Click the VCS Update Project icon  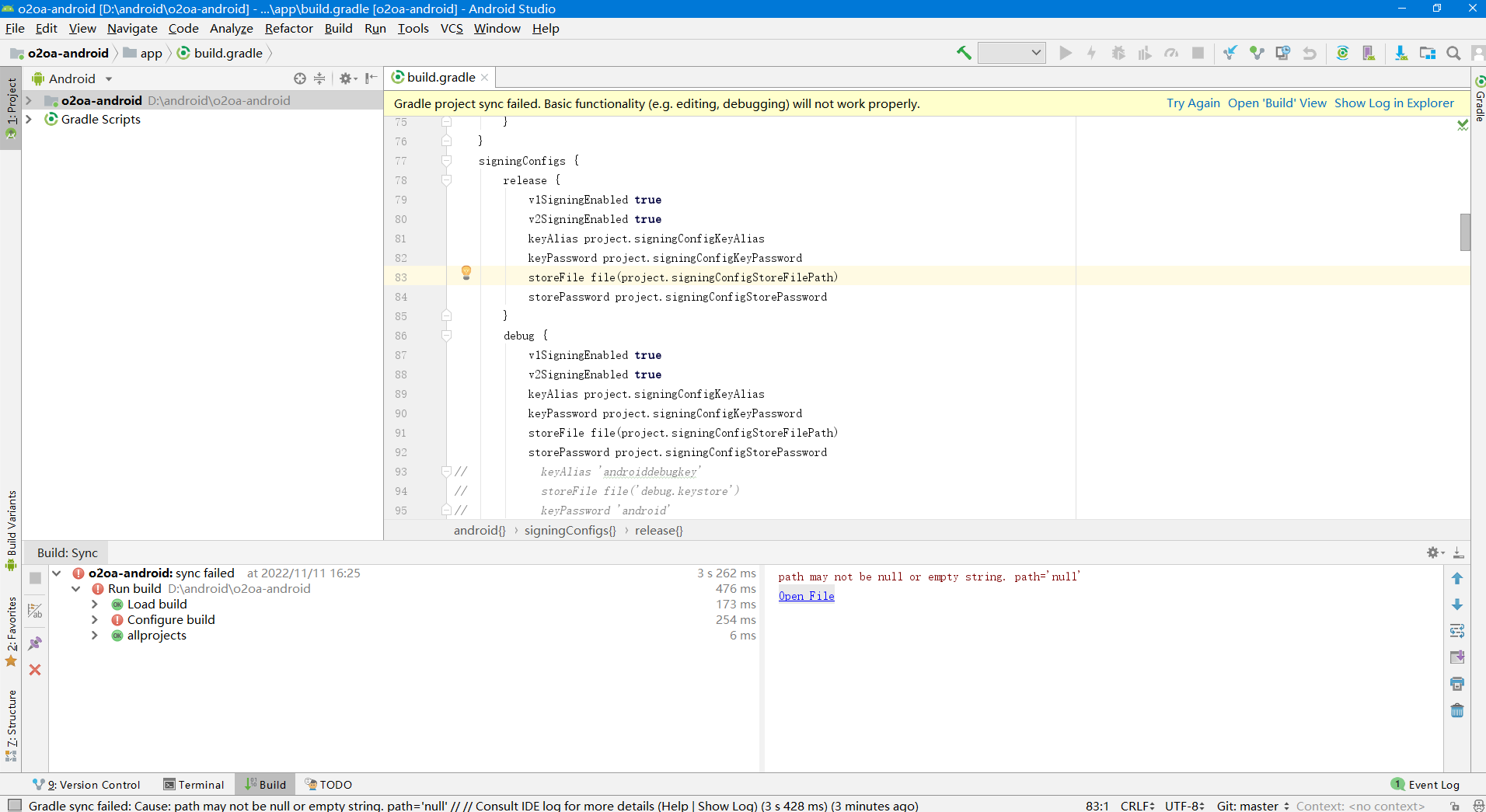1230,53
